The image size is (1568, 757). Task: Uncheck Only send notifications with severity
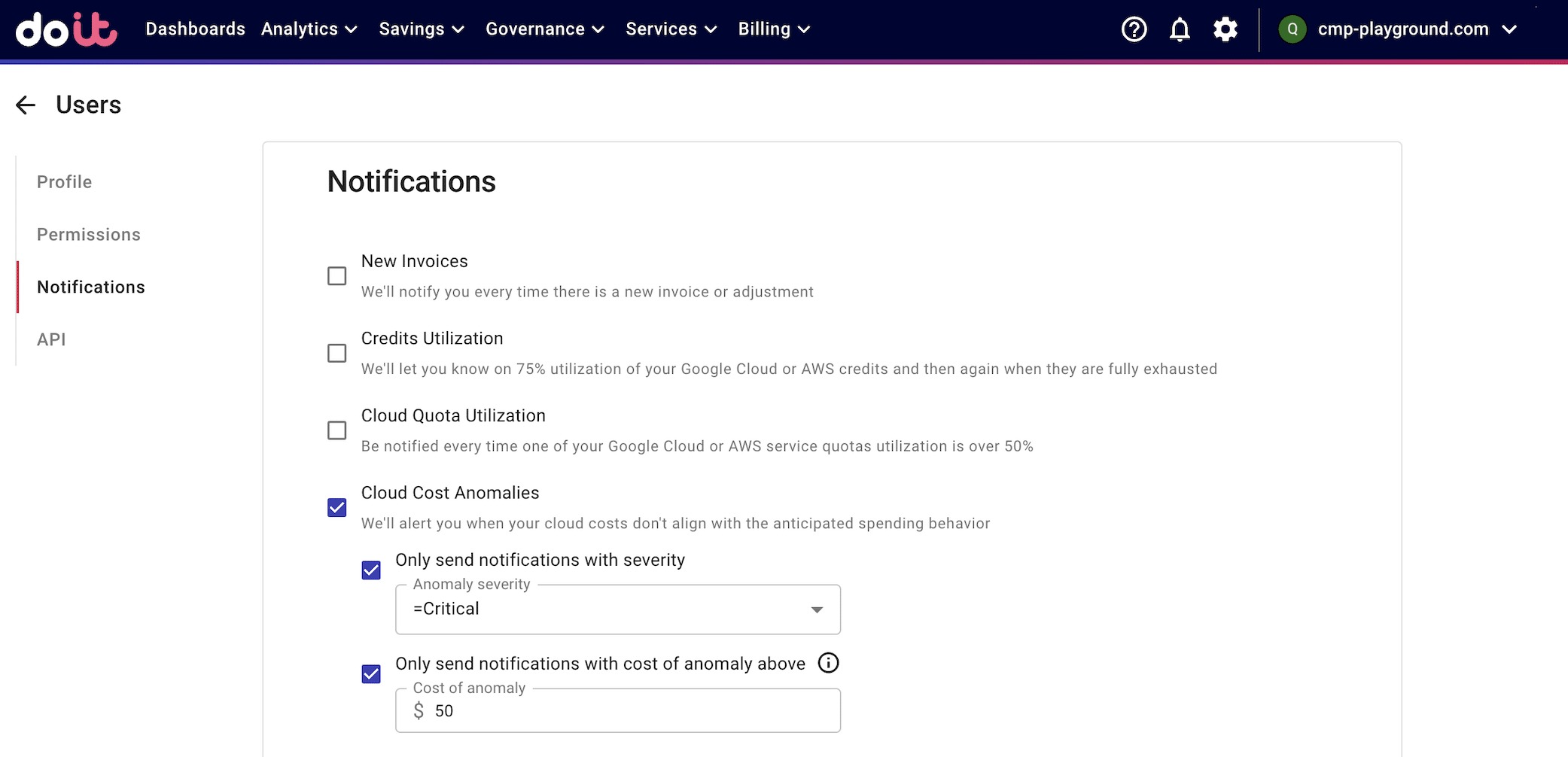[371, 570]
